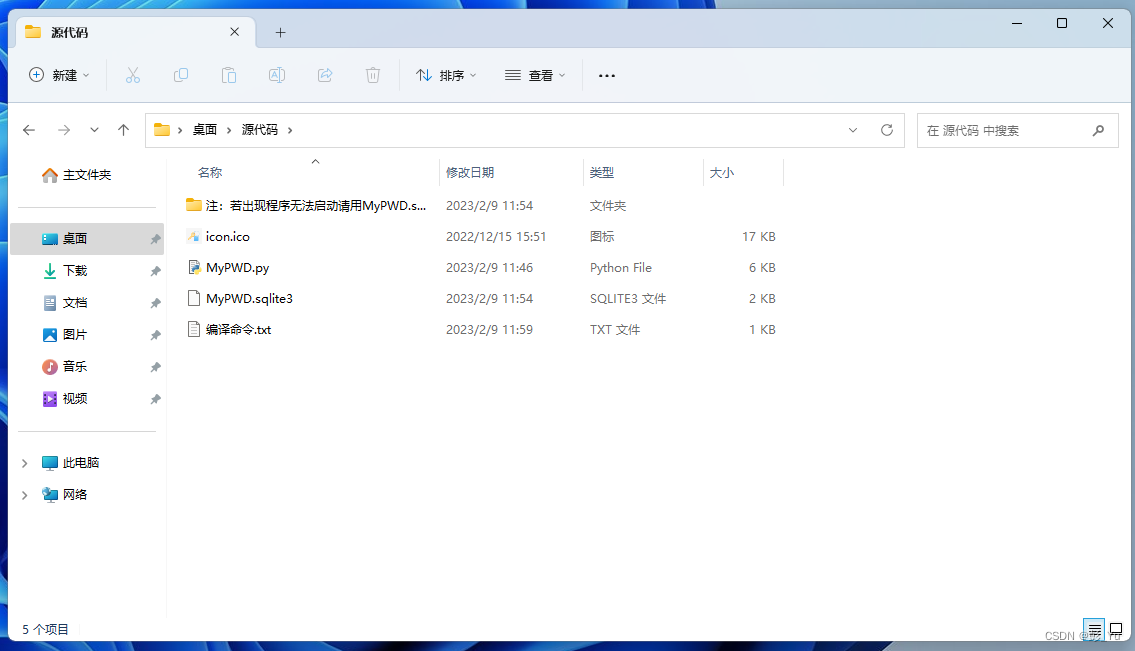Image resolution: width=1135 pixels, height=651 pixels.
Task: Expand the 此电脑 tree node
Action: 25,463
